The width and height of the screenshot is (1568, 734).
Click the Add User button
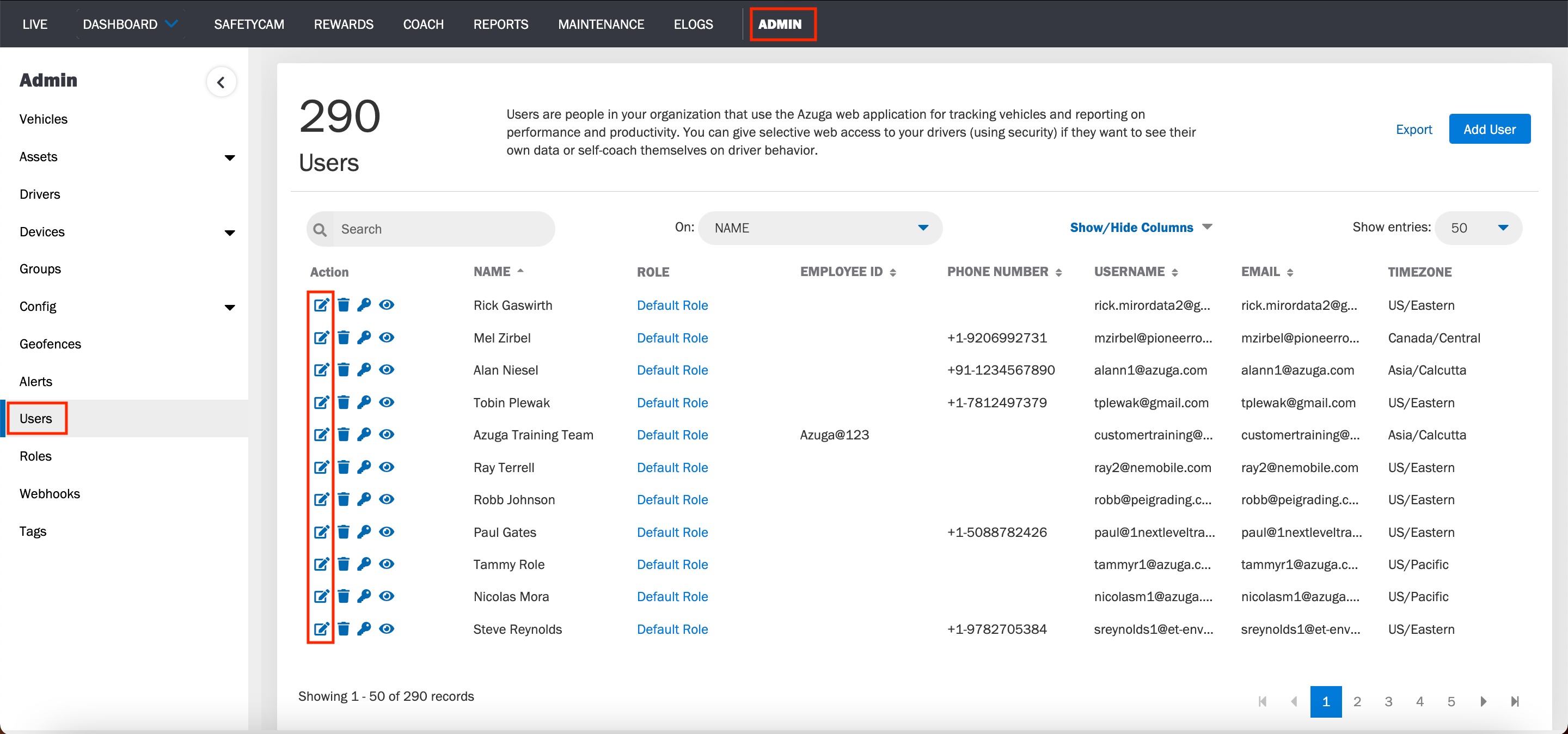pos(1489,129)
